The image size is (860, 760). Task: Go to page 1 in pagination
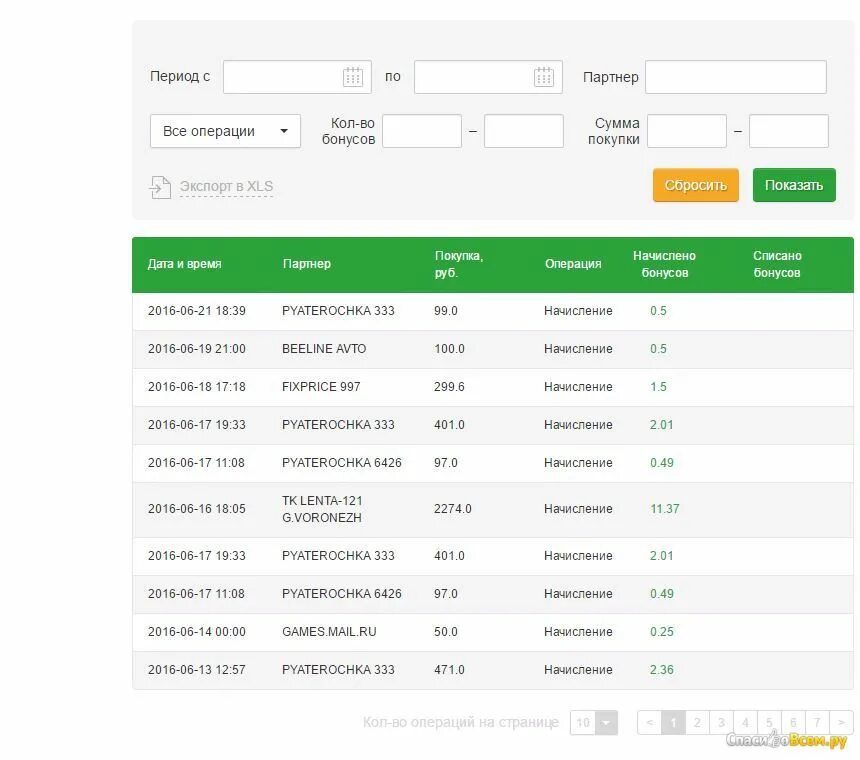(674, 723)
